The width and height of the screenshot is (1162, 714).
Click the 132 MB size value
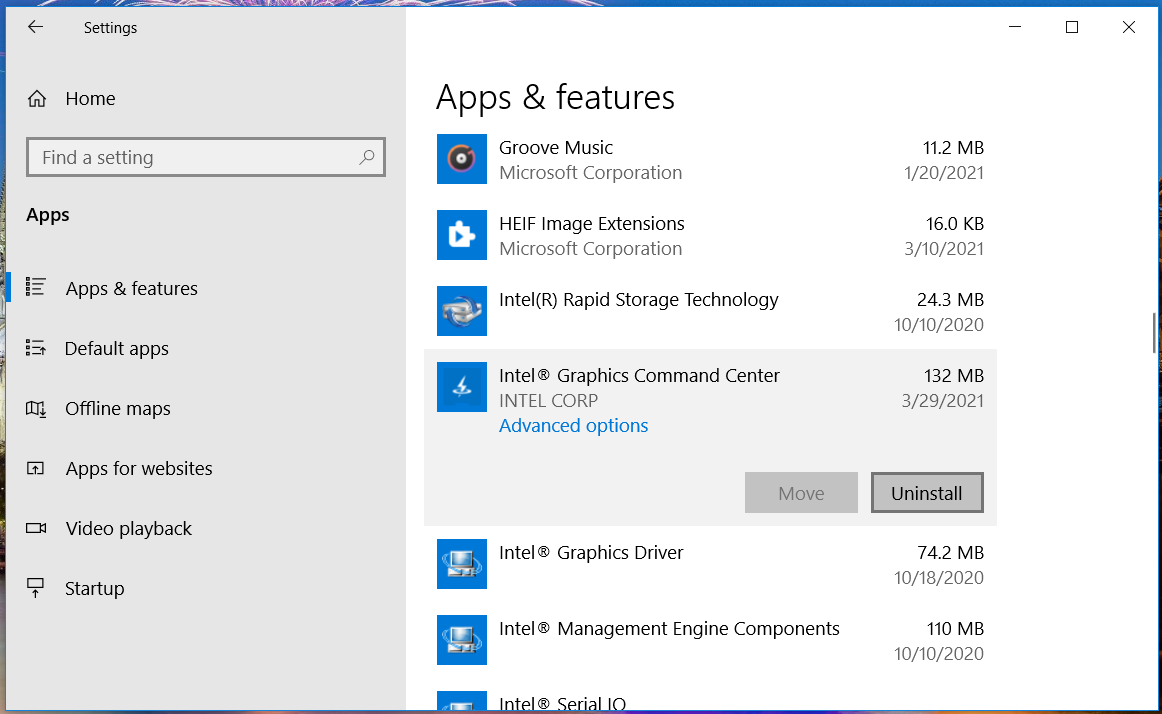click(x=954, y=376)
